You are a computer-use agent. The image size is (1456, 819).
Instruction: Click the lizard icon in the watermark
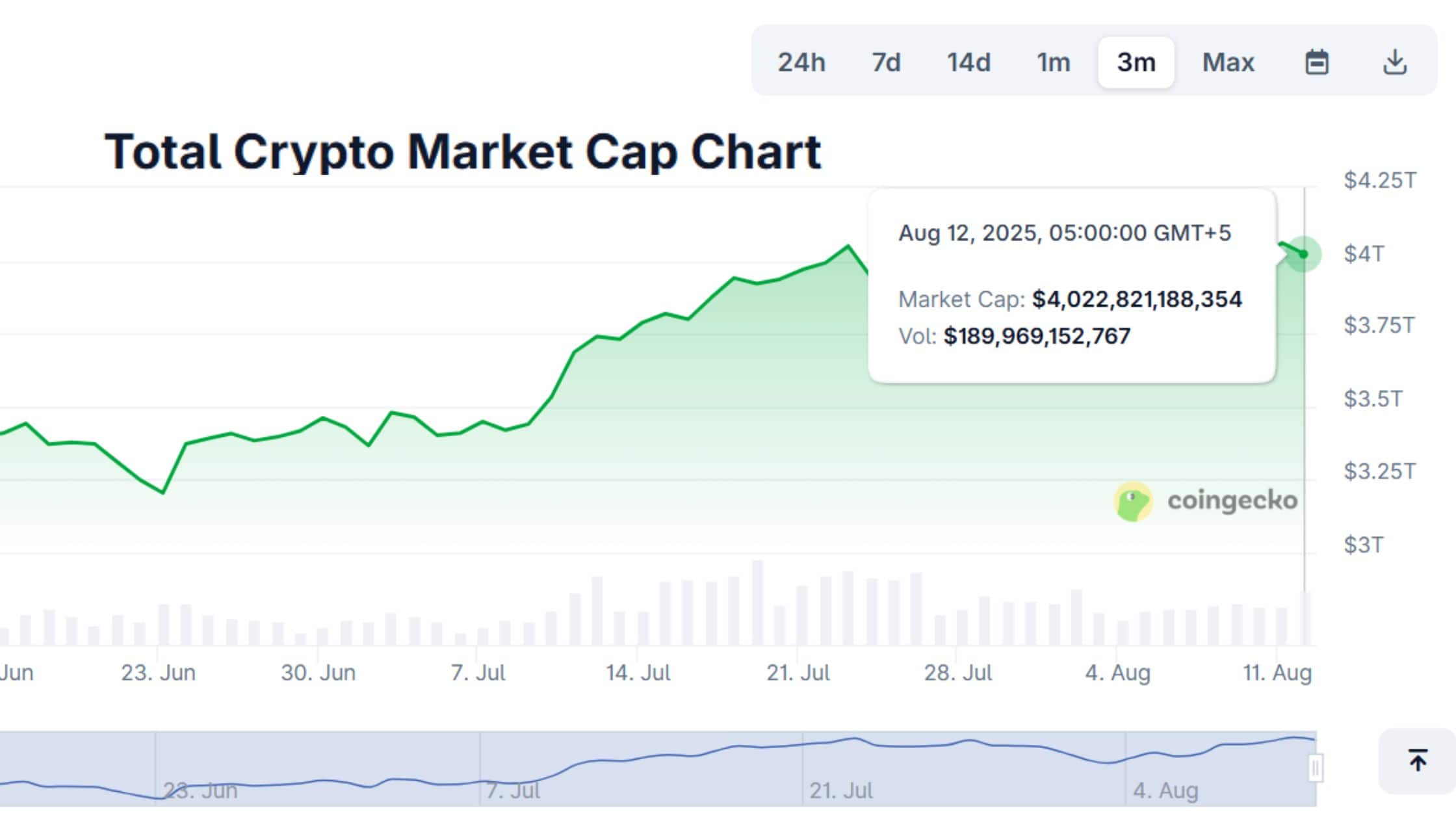coord(1134,500)
